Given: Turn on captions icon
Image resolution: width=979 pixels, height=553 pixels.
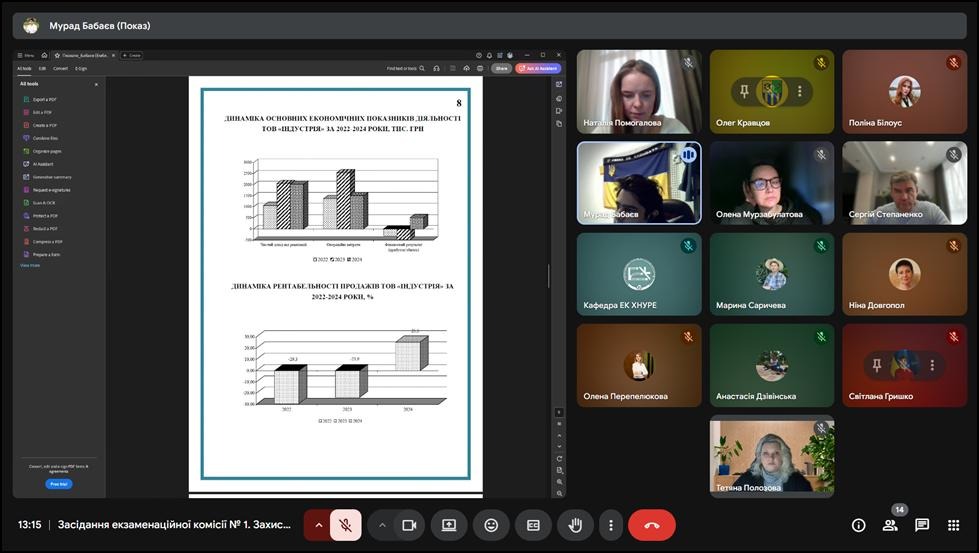Looking at the screenshot, I should (533, 525).
